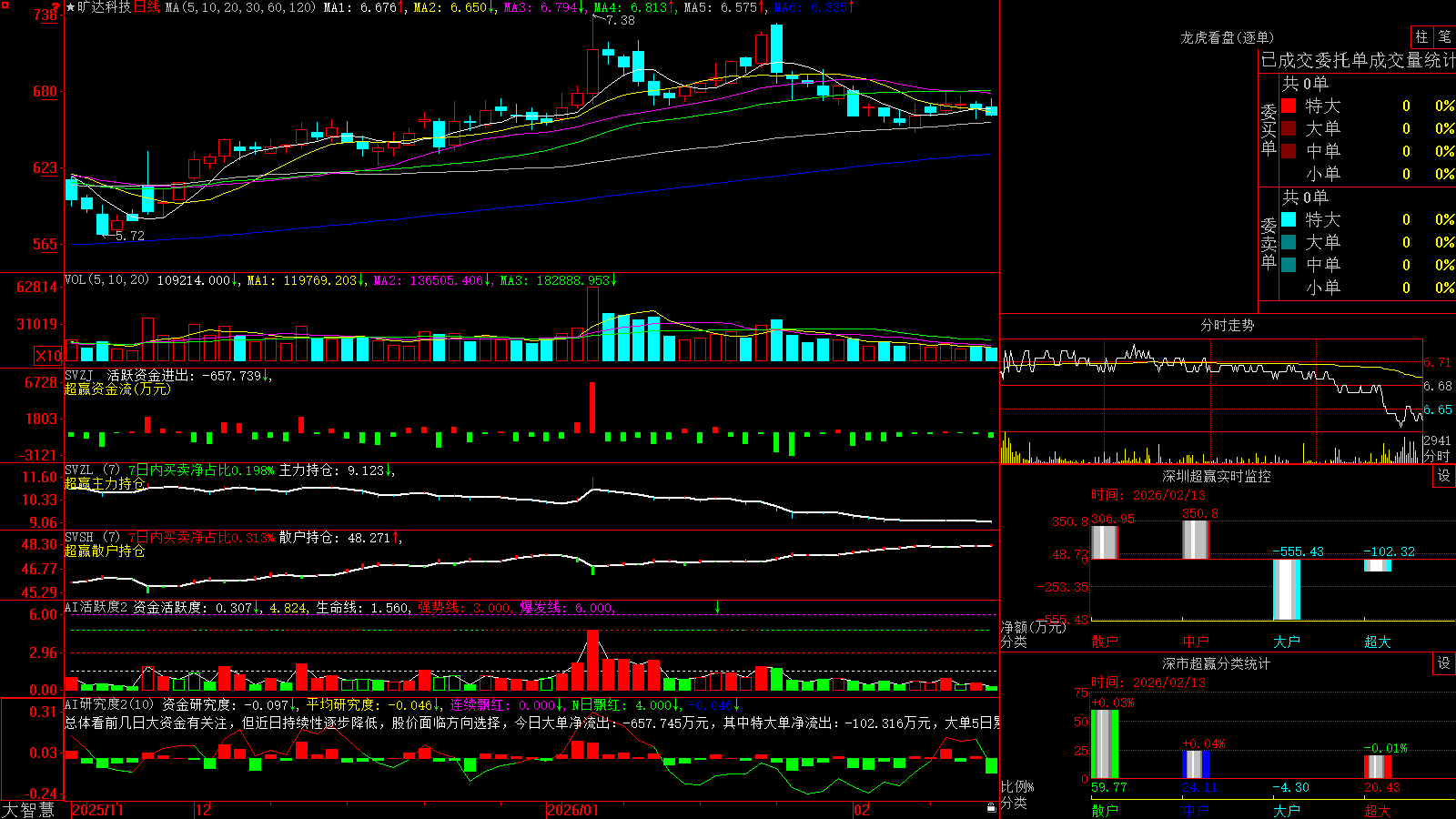
Task: Click the 02 month timeline marker
Action: tap(861, 810)
